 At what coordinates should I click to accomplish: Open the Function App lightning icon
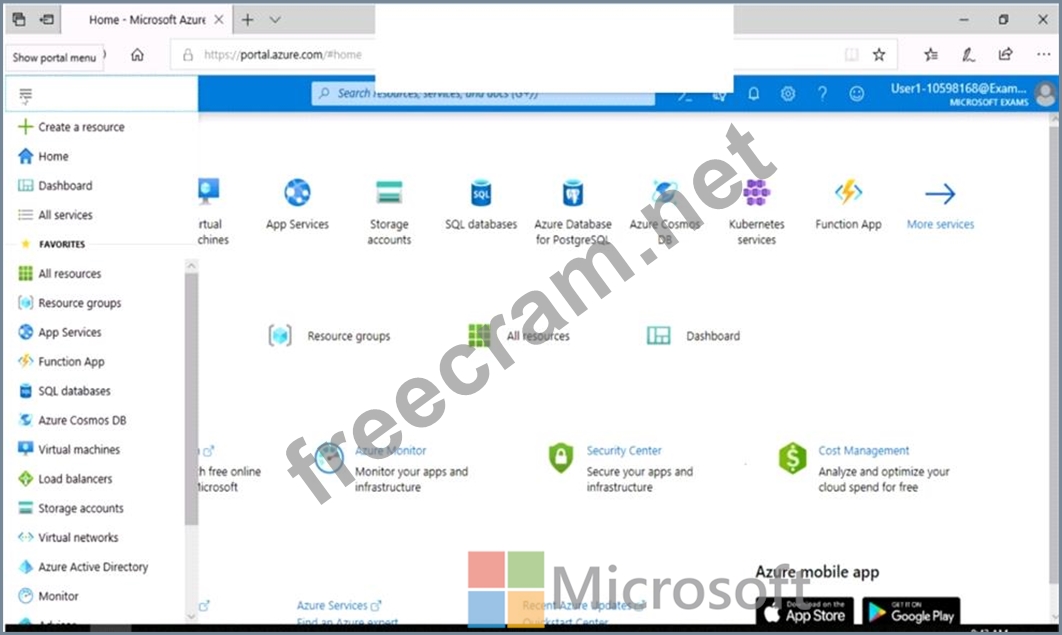(848, 193)
